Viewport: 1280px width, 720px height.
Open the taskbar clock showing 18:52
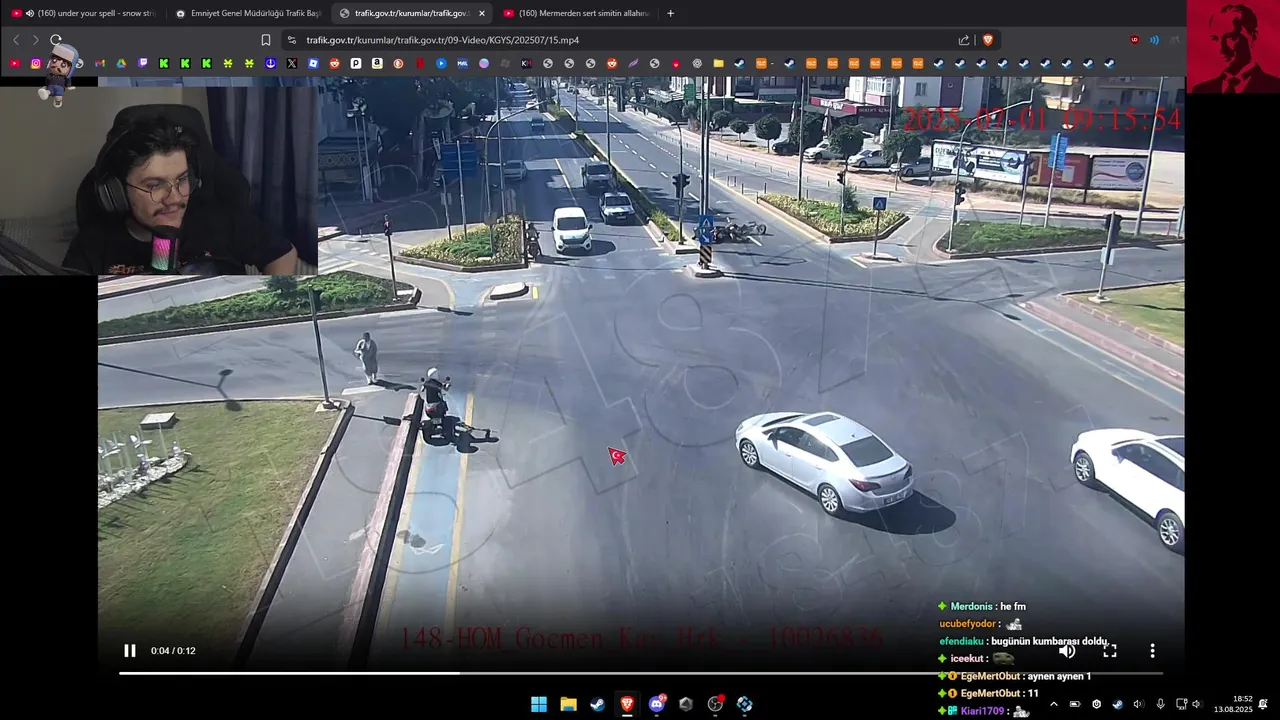1233,704
